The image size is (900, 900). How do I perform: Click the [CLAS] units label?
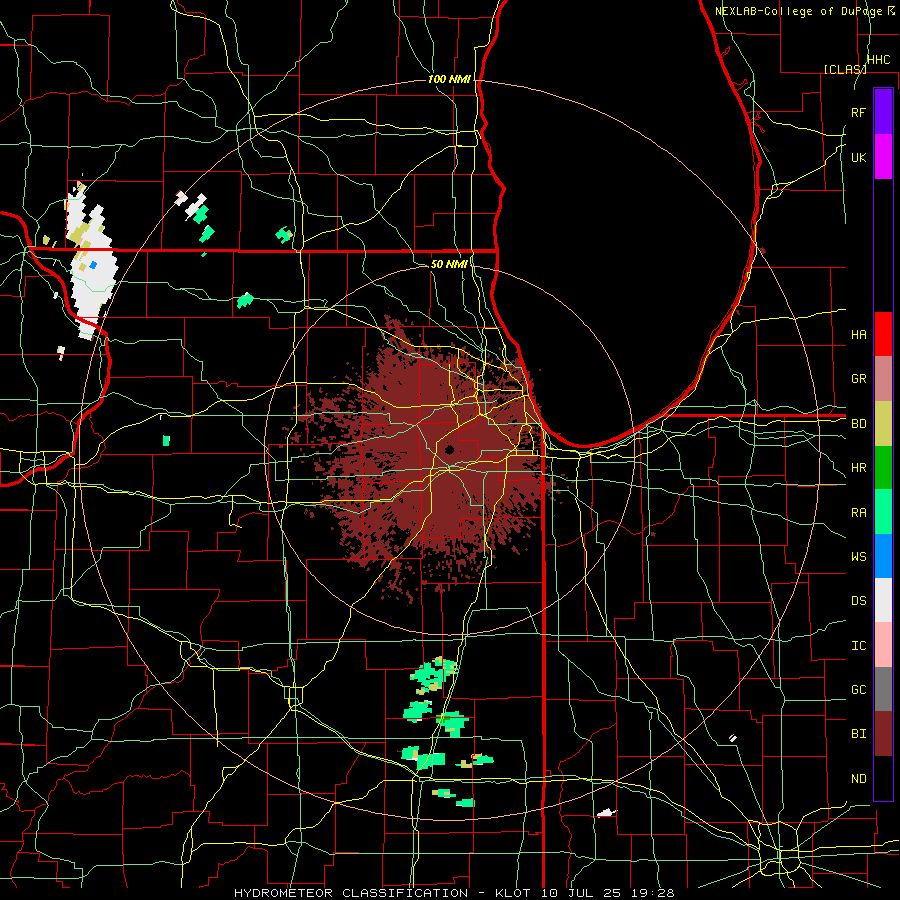pyautogui.click(x=844, y=69)
